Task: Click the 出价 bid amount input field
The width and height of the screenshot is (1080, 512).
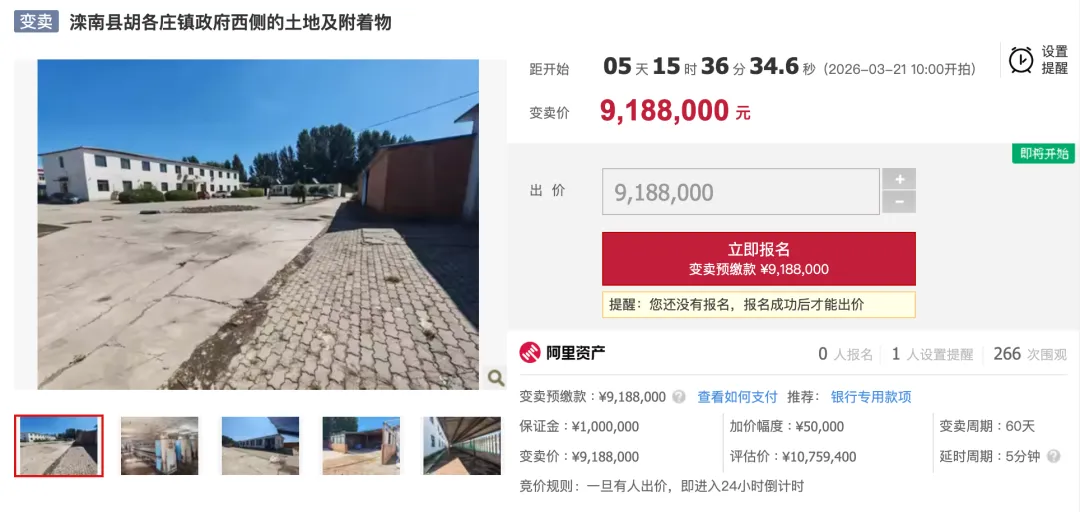Action: [x=740, y=192]
